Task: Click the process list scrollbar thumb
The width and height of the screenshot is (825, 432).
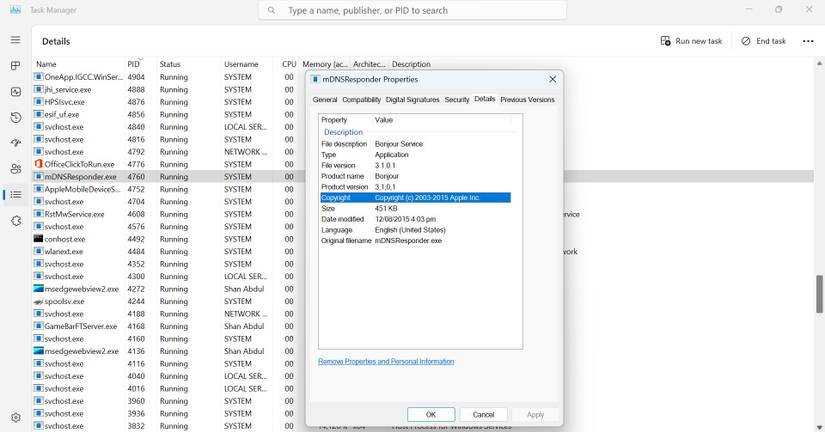Action: click(819, 294)
